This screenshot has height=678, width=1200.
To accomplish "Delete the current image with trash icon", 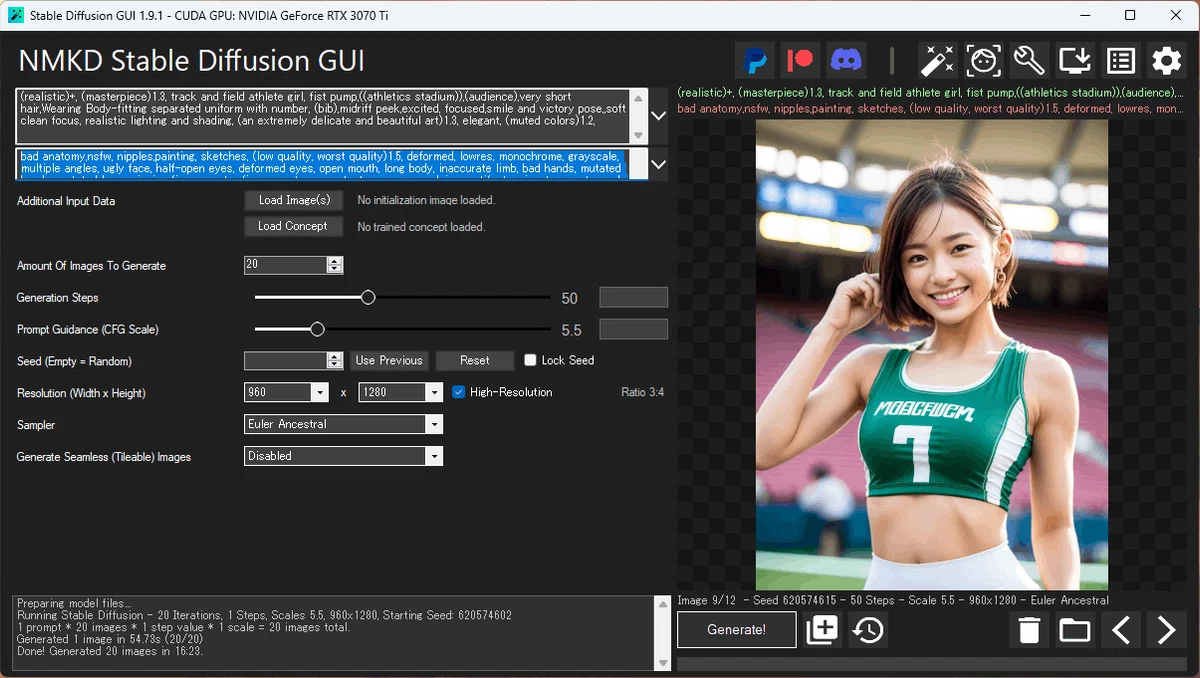I will [1029, 630].
